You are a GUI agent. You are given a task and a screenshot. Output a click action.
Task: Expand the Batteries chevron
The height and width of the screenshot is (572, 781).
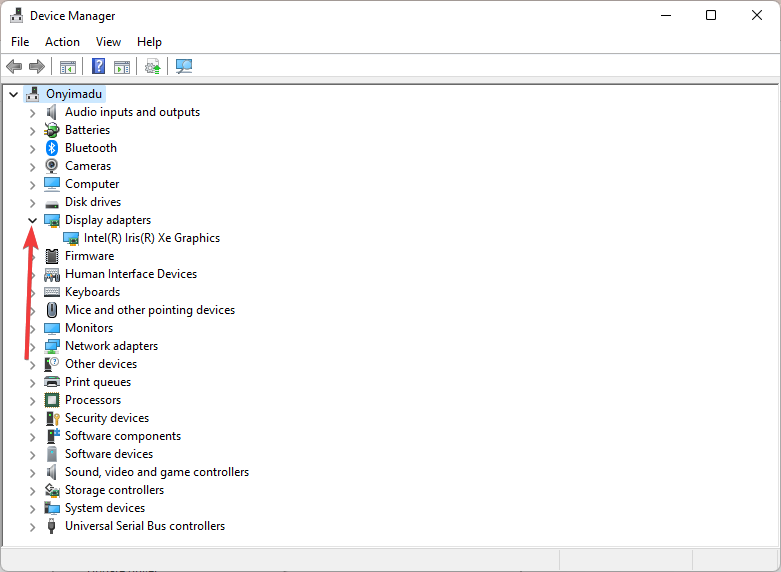coord(32,131)
